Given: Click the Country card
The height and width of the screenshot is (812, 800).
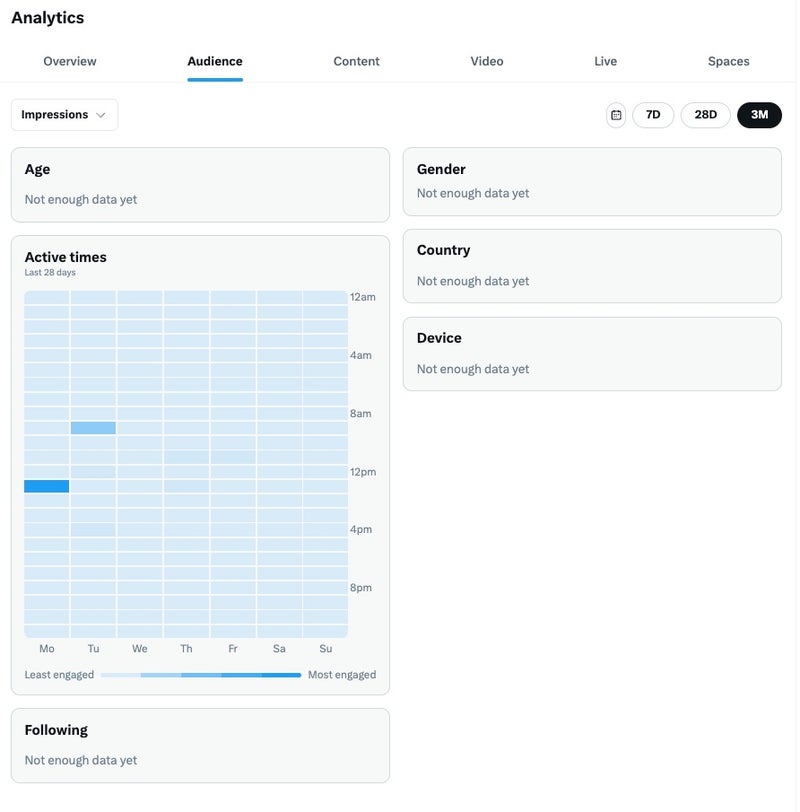Looking at the screenshot, I should click(591, 265).
